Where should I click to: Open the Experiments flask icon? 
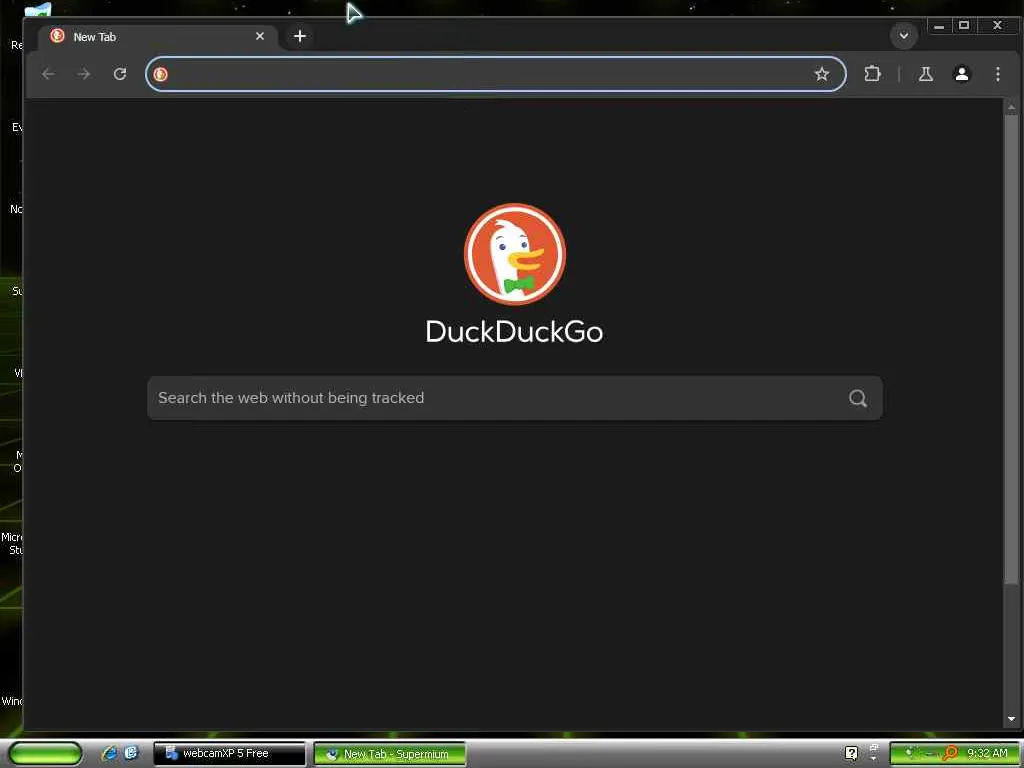[x=925, y=74]
